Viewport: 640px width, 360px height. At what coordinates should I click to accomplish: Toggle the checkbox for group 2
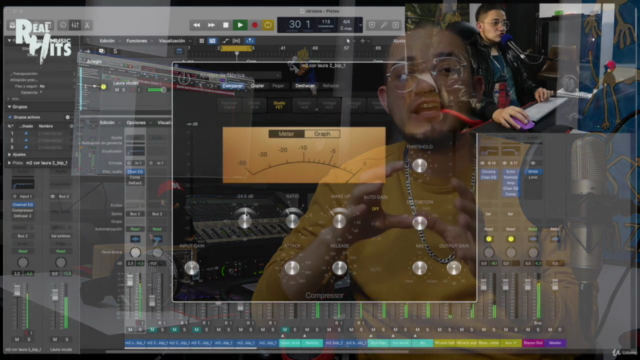(26, 140)
